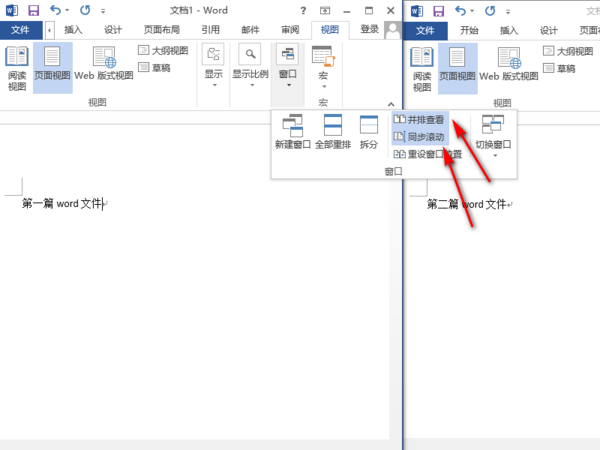This screenshot has height=450, width=600.
Task: Toggle Synchronous Scrolling (同步滚动)
Action: [419, 137]
